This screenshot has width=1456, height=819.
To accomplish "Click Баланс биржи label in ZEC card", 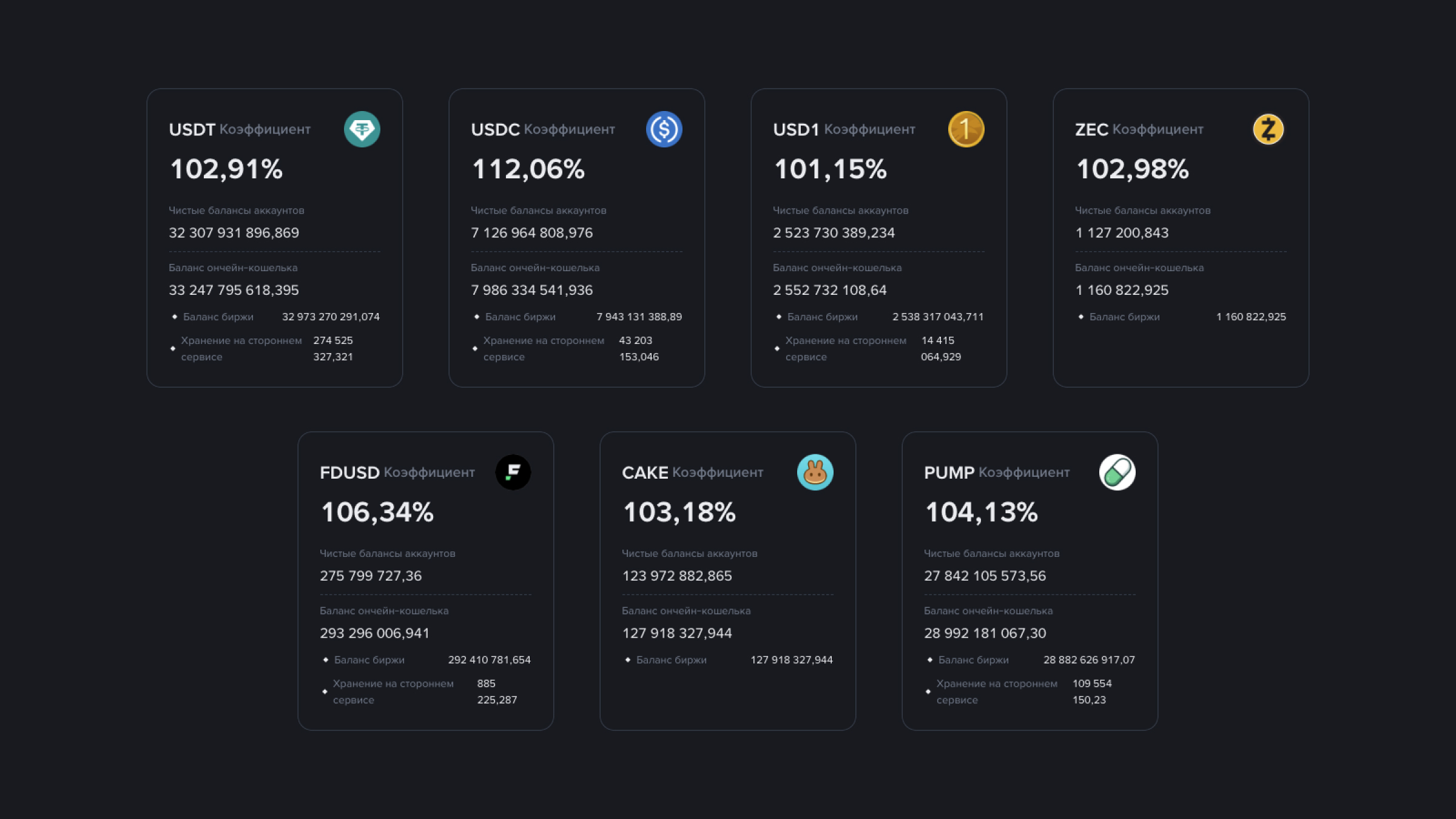I will (x=1125, y=317).
